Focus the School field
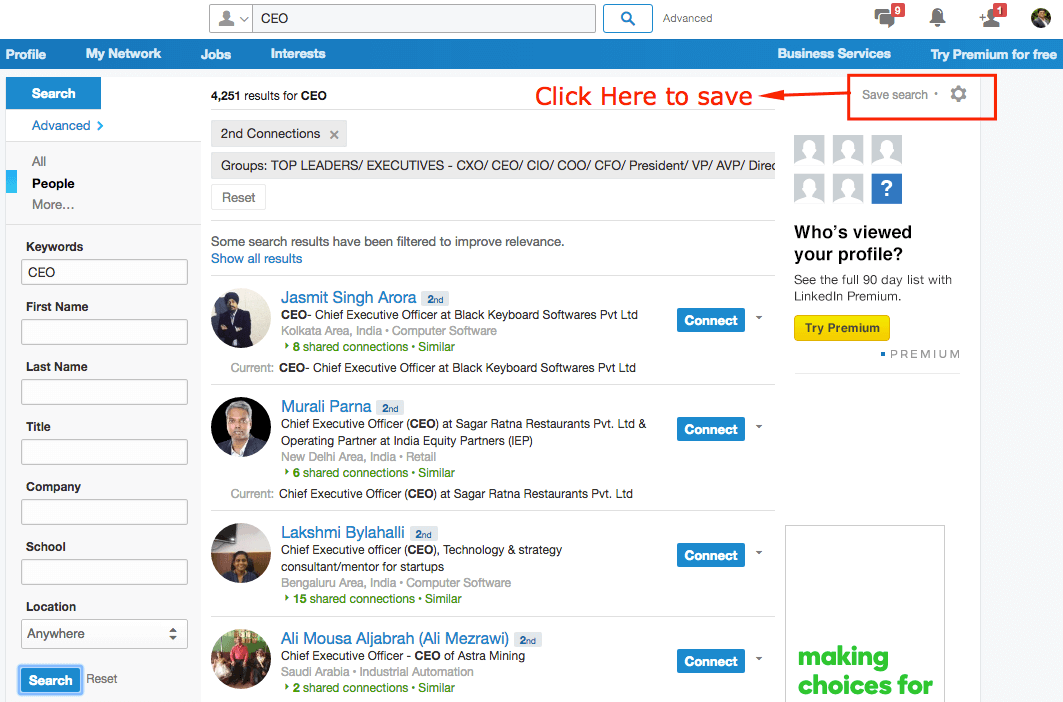Viewport: 1063px width, 702px height. click(104, 572)
